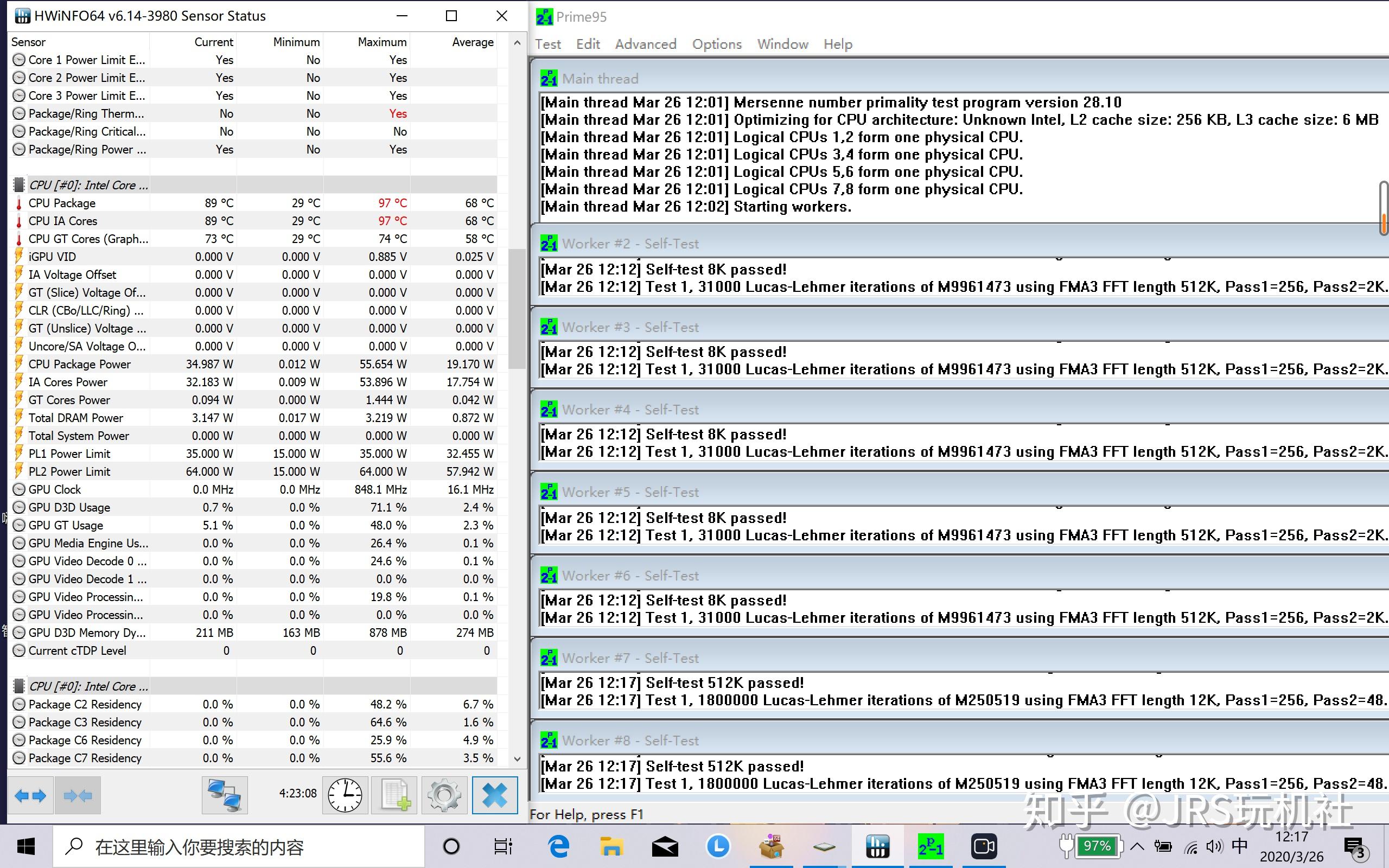The height and width of the screenshot is (868, 1389).
Task: Click the expand sensor columns arrows icon
Action: [x=30, y=795]
